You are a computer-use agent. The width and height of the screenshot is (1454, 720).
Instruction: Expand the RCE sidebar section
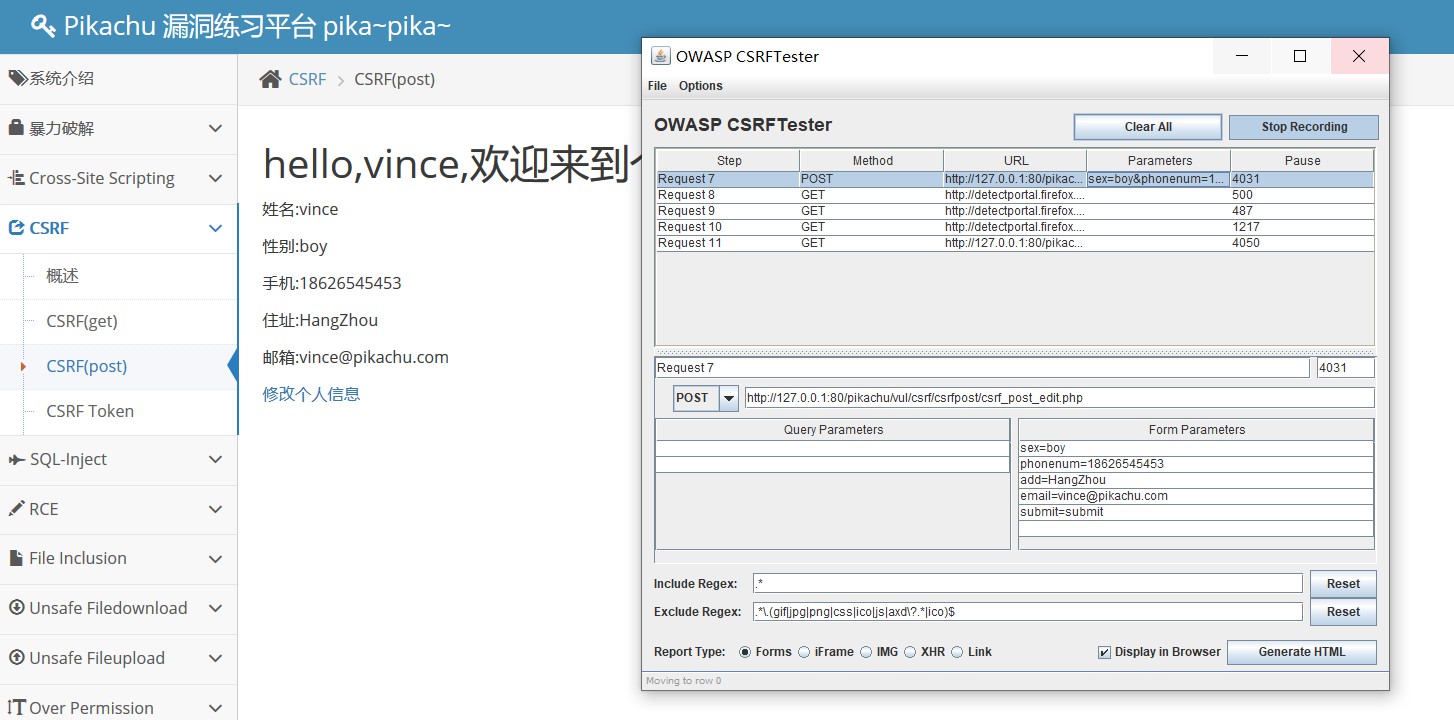click(x=215, y=510)
